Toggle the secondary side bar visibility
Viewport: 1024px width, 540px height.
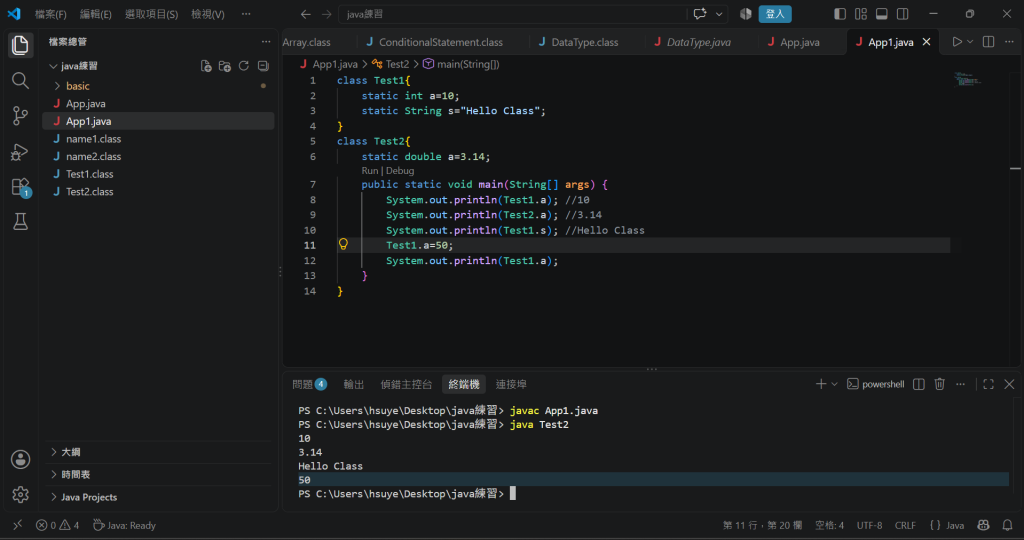(x=903, y=14)
